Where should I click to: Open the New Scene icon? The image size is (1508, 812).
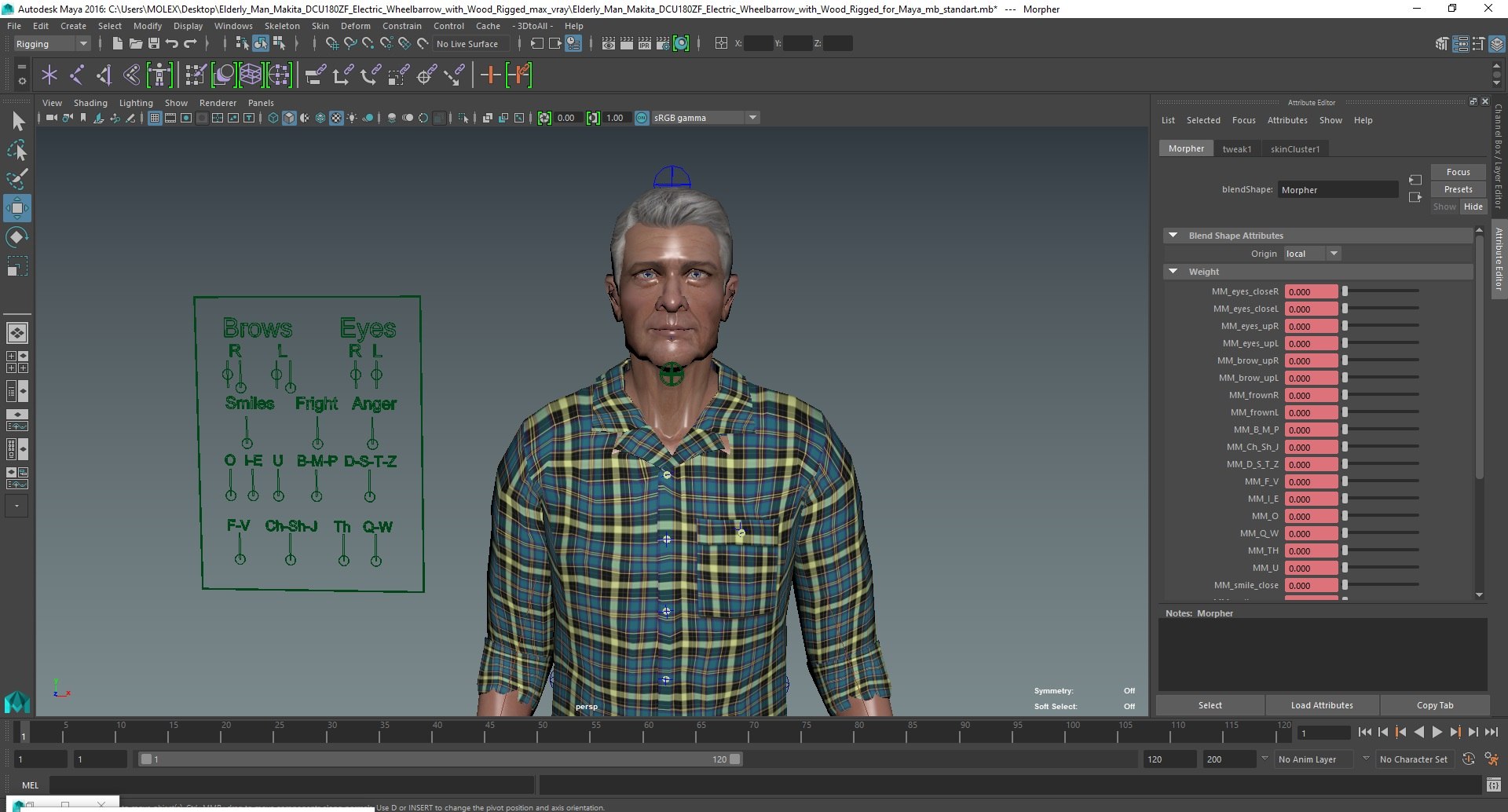click(x=117, y=44)
